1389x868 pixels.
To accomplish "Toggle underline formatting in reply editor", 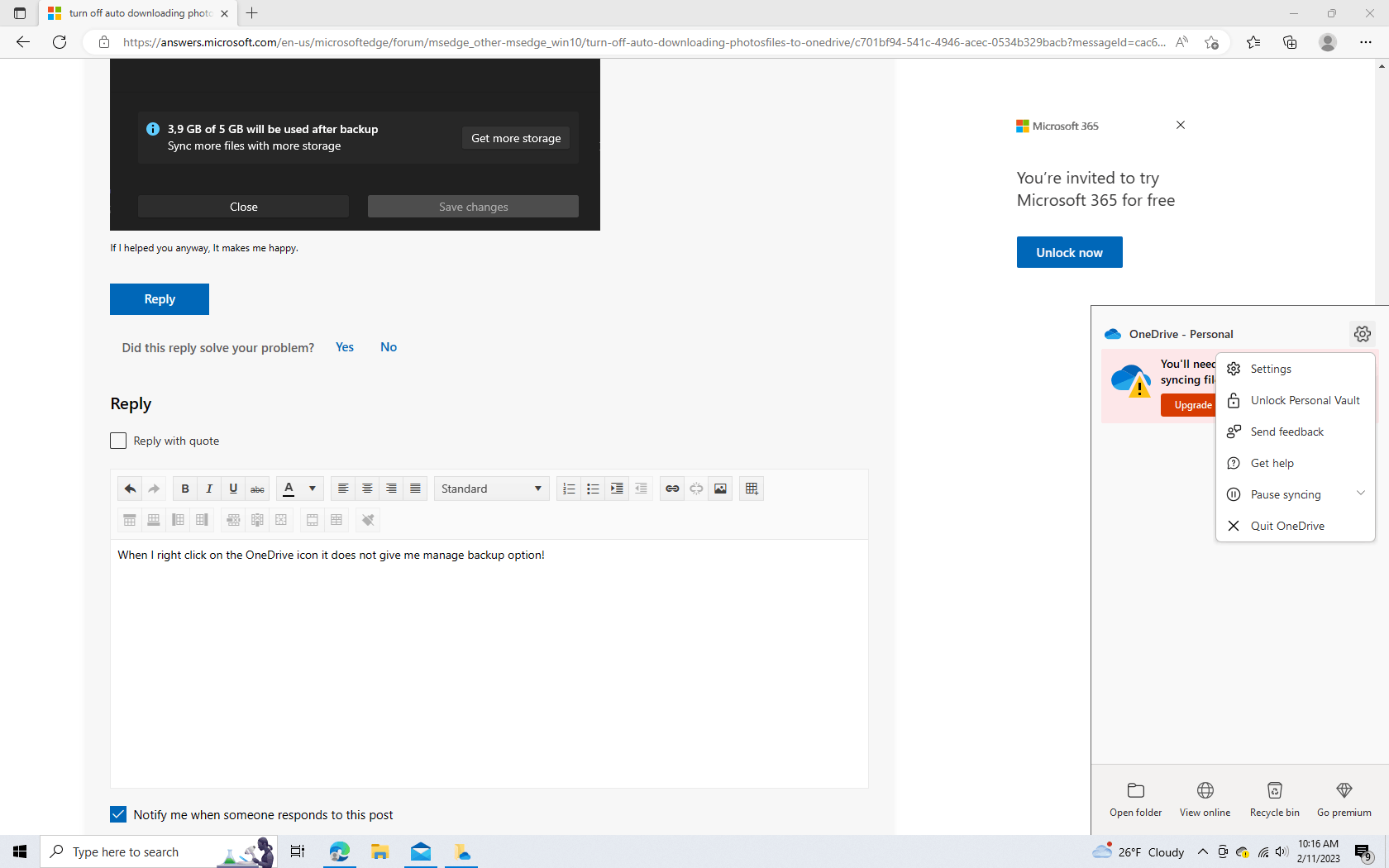I will pyautogui.click(x=233, y=489).
